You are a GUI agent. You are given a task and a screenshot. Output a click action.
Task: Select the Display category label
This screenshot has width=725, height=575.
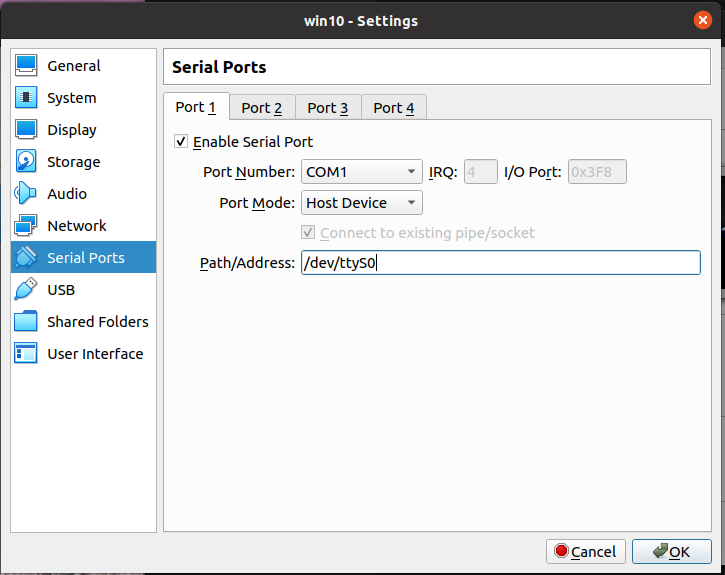pyautogui.click(x=72, y=130)
